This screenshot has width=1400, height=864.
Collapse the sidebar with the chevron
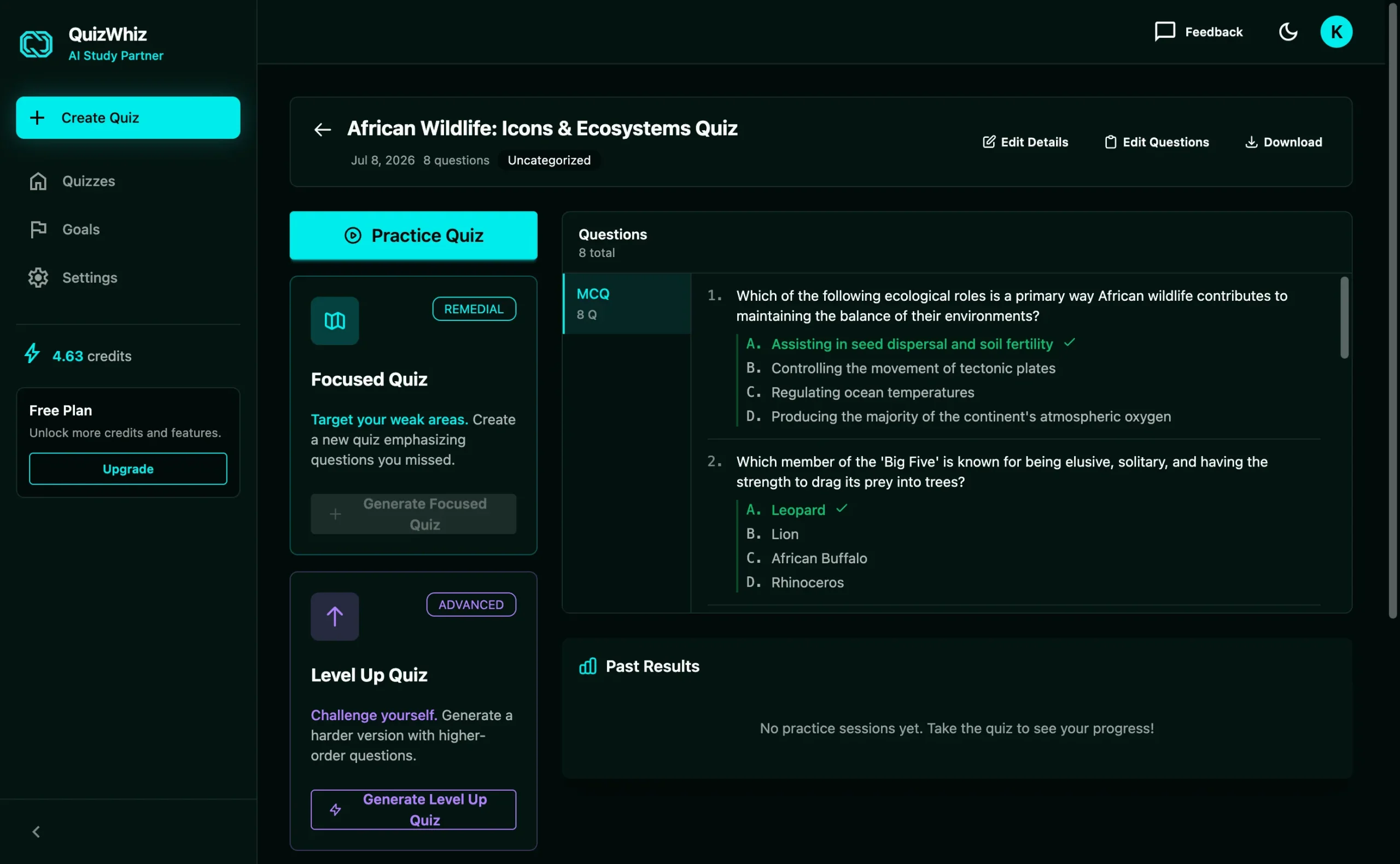36,832
